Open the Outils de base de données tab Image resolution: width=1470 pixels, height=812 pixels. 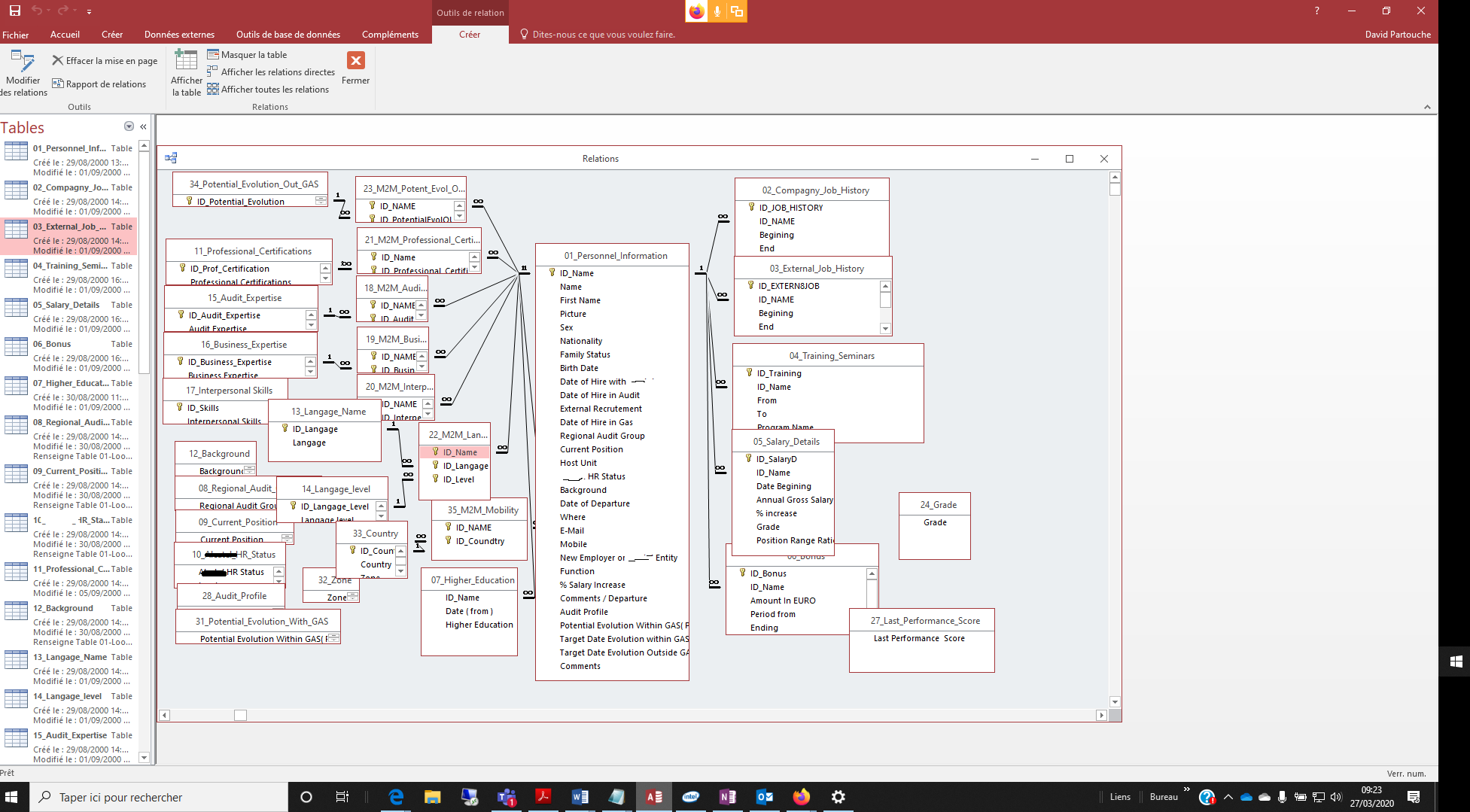[288, 35]
